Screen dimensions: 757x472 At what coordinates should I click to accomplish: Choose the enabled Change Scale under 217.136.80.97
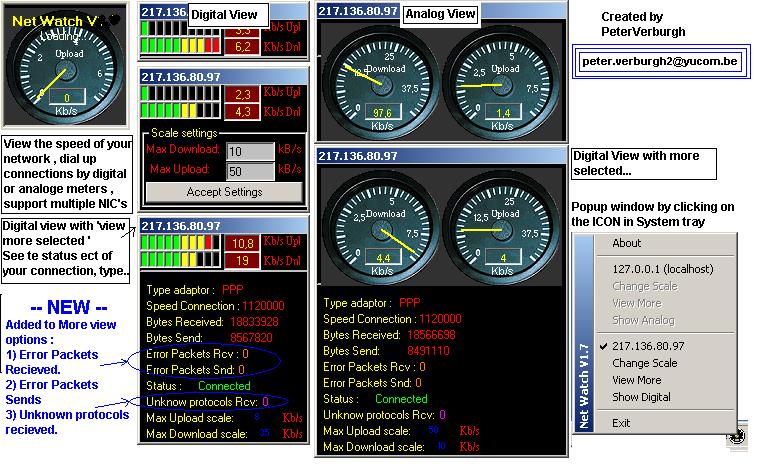[645, 363]
